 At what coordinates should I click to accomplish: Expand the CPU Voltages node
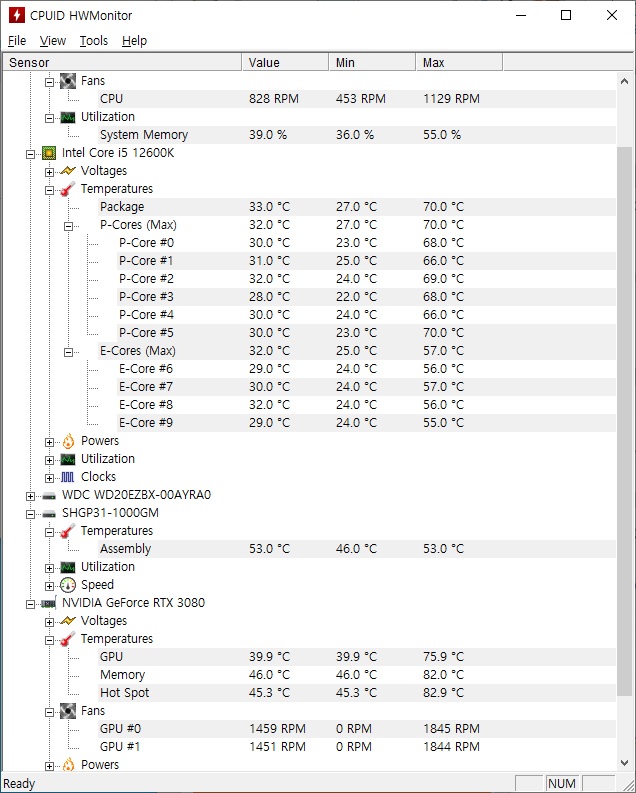pos(50,172)
